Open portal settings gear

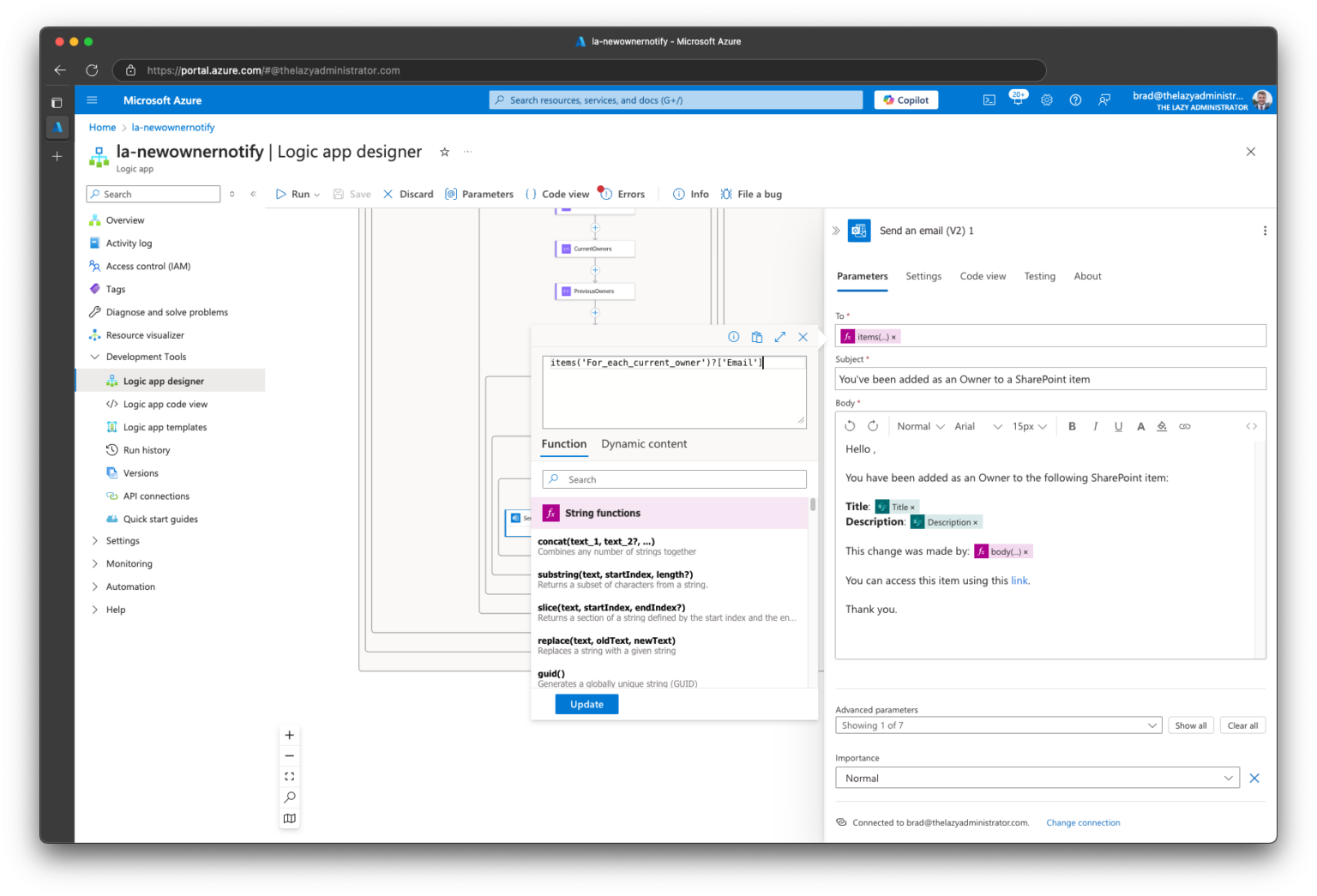(x=1047, y=100)
